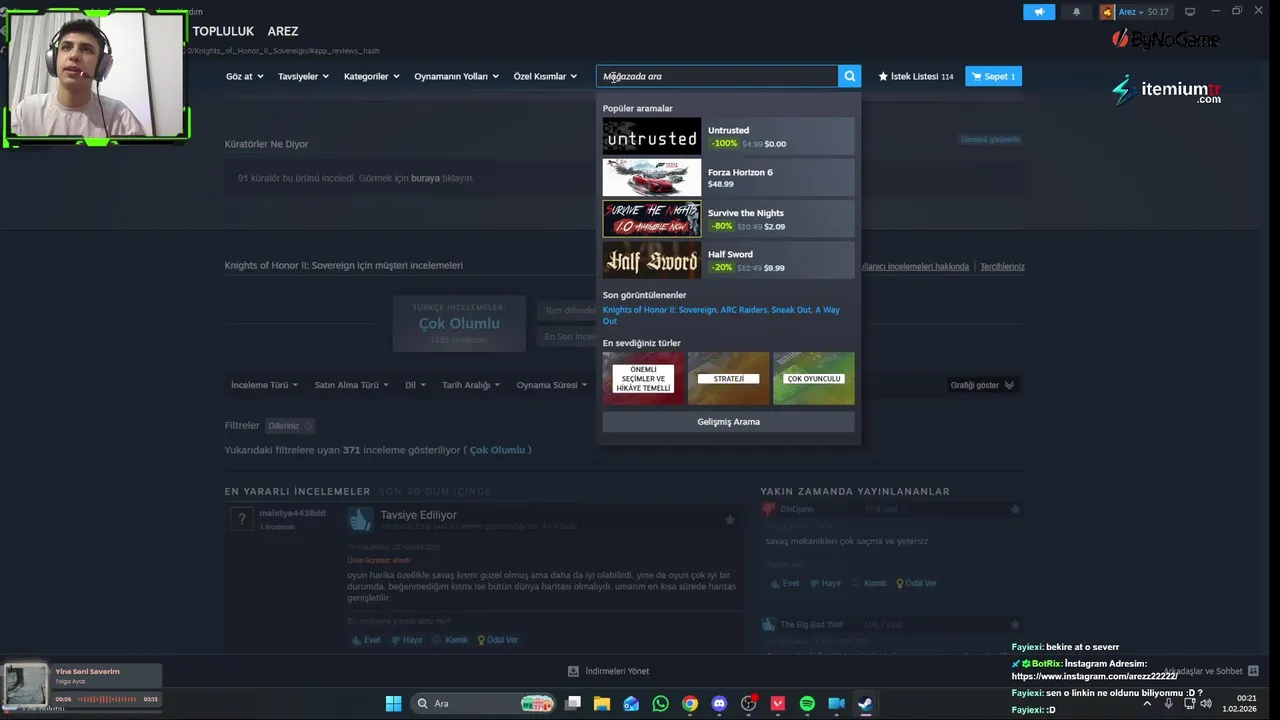Click Türkçe İncelemeler Çok Olumlu box
1280x720 pixels.
click(x=459, y=323)
